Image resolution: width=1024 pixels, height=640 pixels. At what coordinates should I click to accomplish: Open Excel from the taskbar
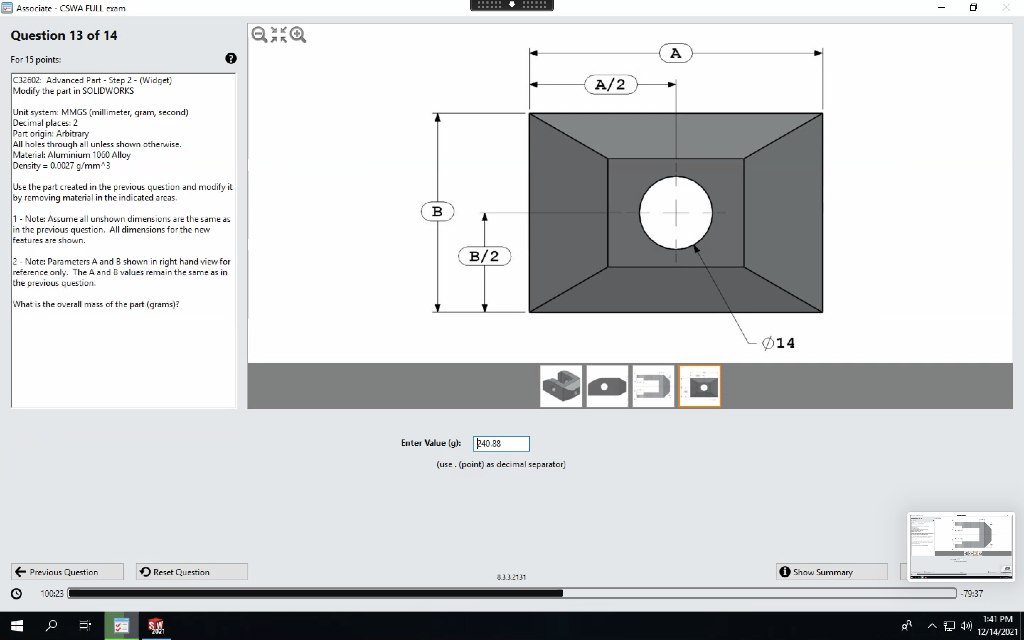pos(122,625)
